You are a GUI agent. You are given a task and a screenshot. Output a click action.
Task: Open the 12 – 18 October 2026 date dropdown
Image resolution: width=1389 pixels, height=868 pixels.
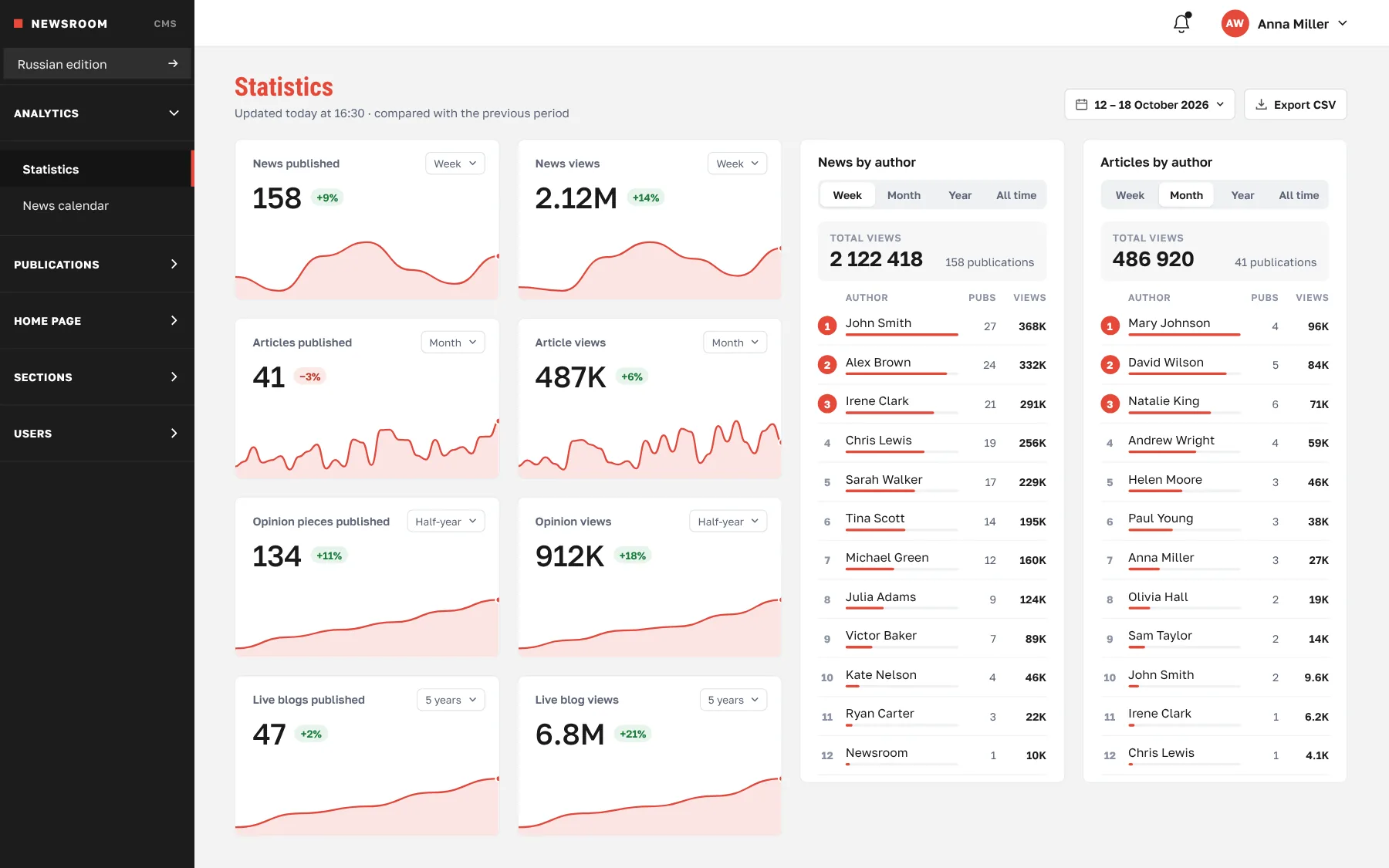tap(1150, 104)
